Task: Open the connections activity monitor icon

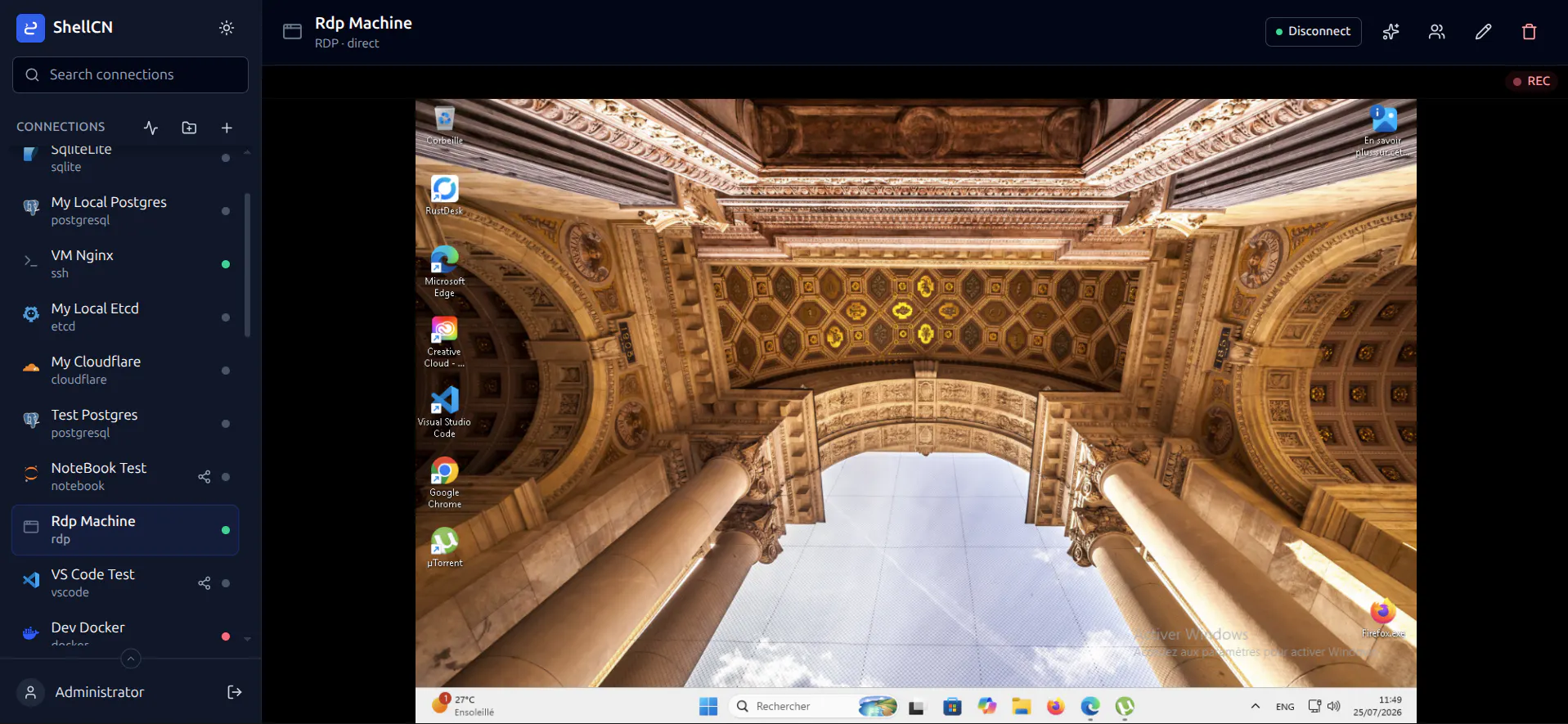Action: [x=151, y=128]
